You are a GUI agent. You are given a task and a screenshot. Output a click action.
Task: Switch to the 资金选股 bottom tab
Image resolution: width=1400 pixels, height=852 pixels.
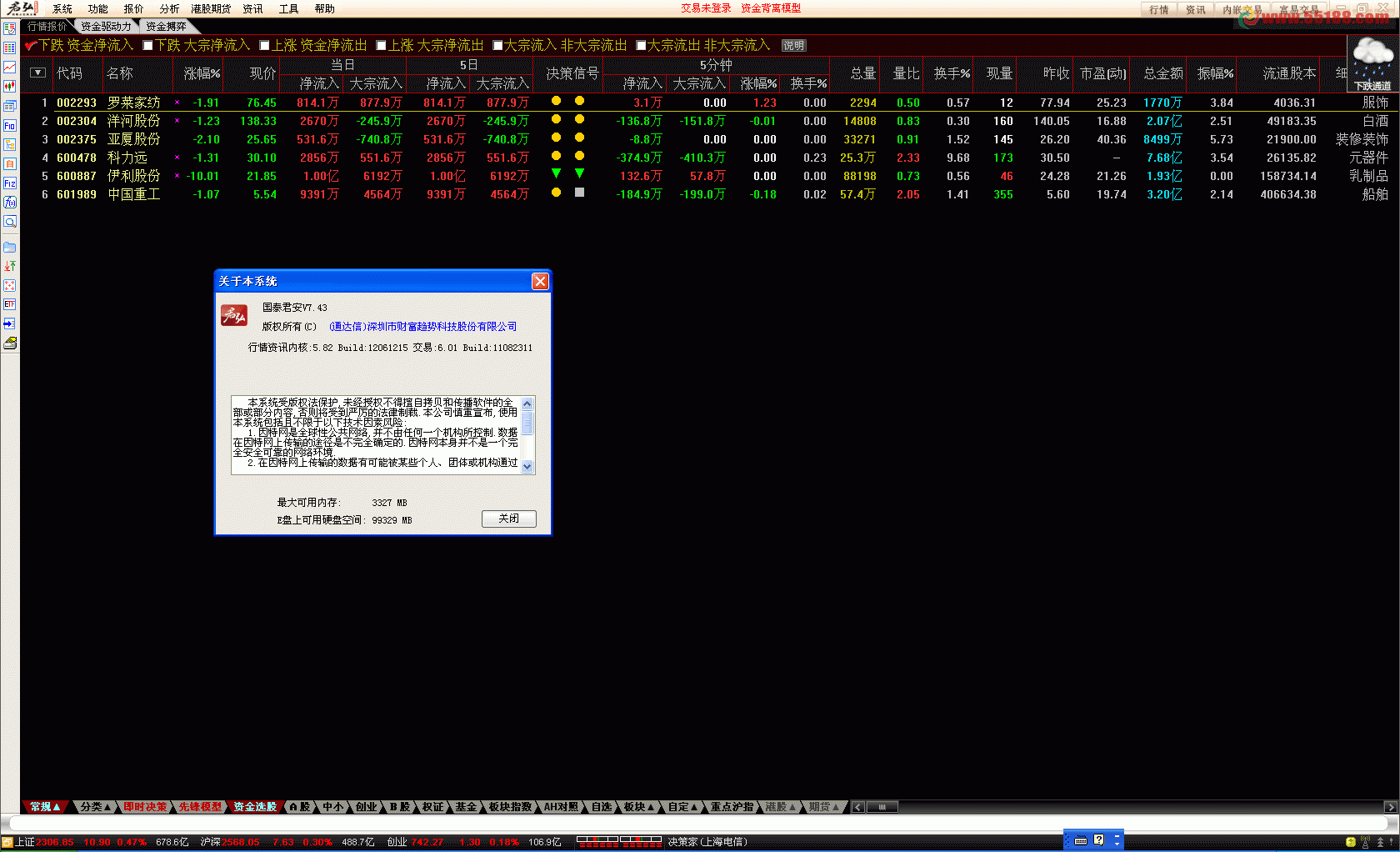254,807
